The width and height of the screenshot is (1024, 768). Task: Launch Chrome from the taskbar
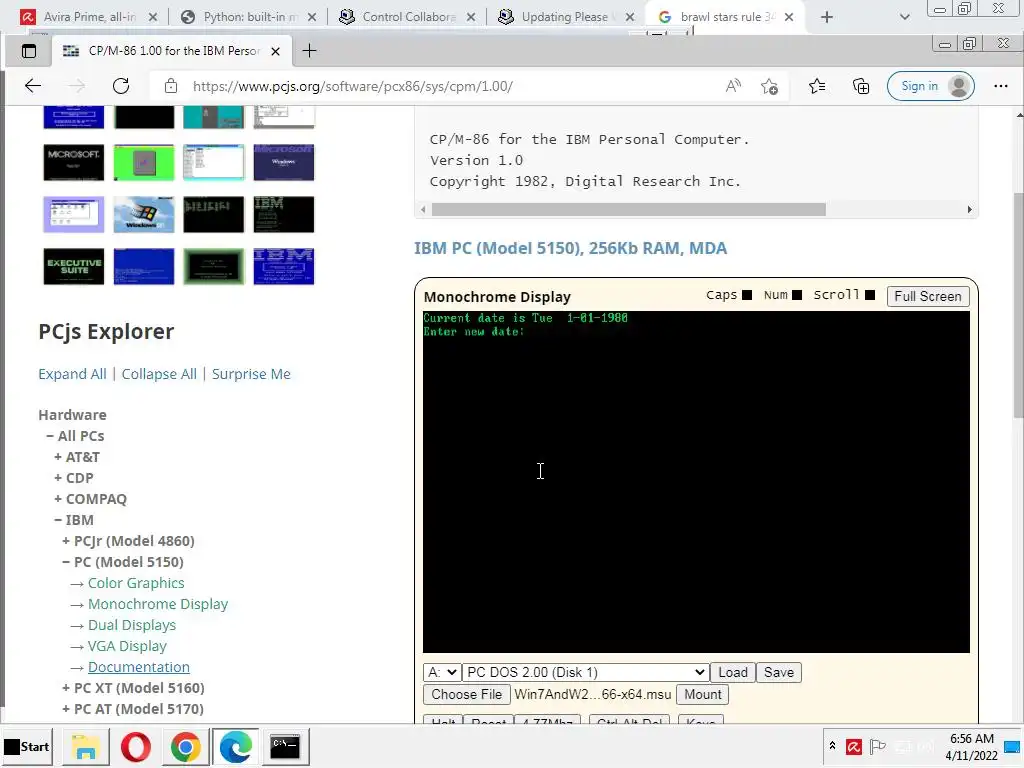point(185,746)
